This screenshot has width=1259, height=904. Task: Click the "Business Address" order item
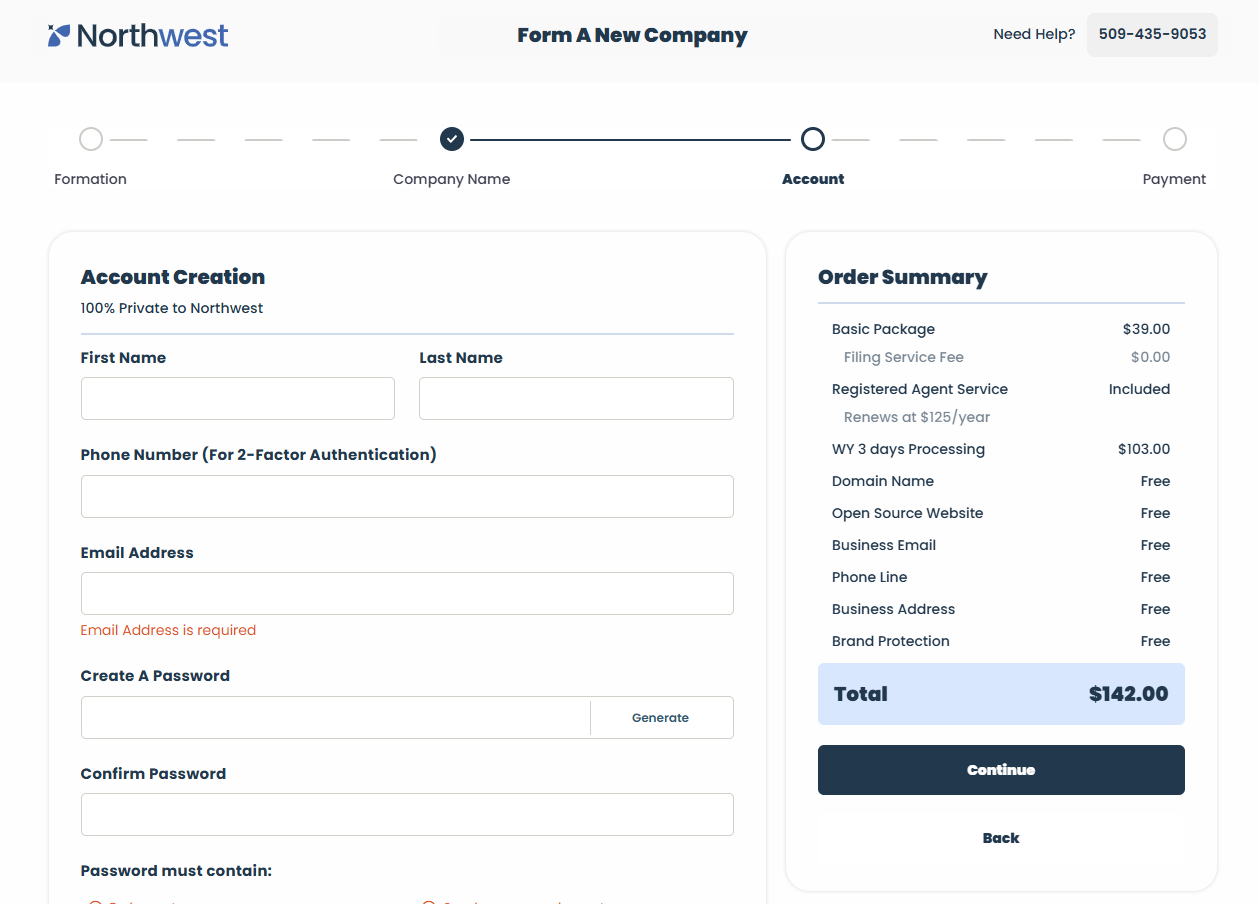893,609
